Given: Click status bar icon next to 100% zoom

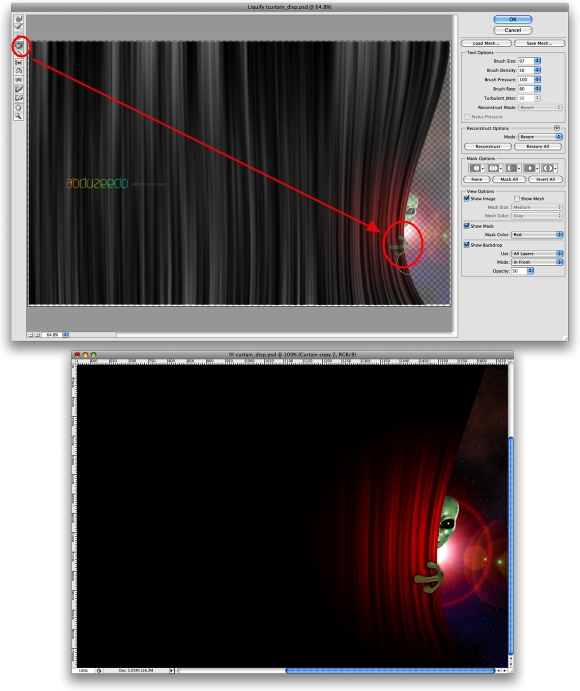Looking at the screenshot, I should [x=99, y=670].
